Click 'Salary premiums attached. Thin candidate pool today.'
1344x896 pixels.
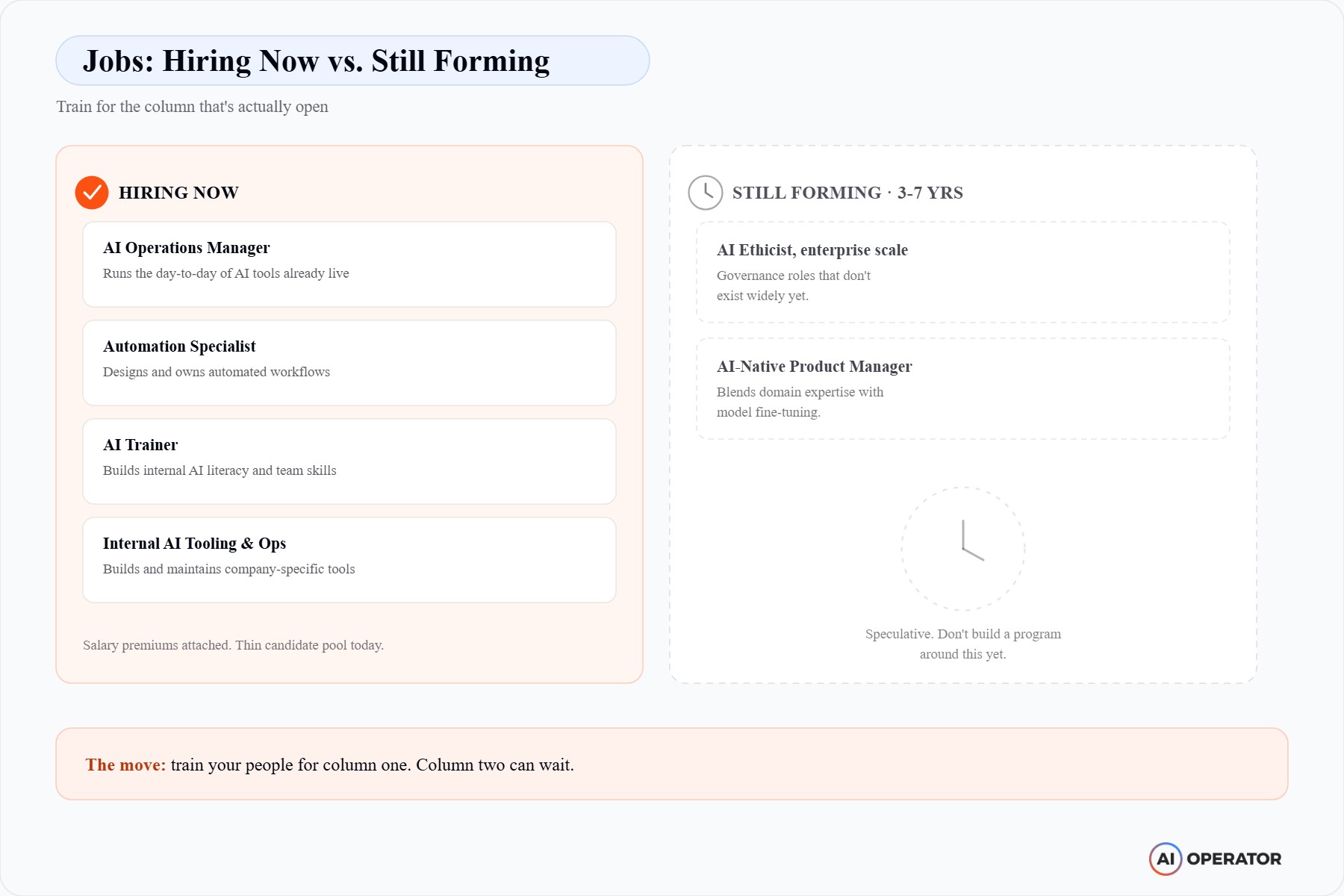click(x=234, y=645)
